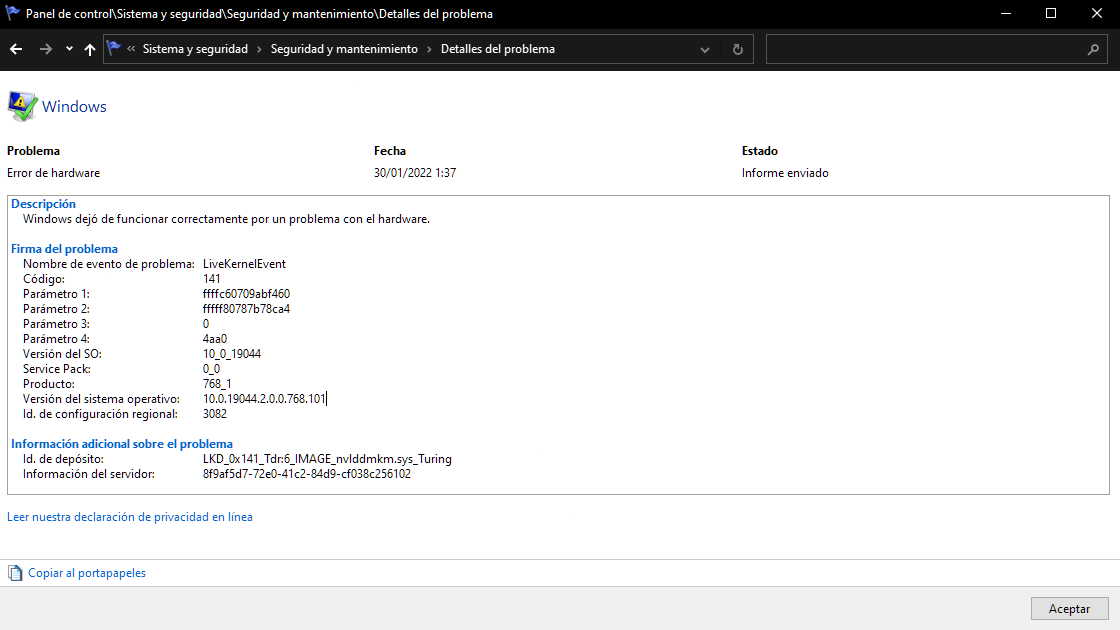This screenshot has width=1120, height=630.
Task: Expand arrow after Seguridad y mantenimiento
Action: 429,49
